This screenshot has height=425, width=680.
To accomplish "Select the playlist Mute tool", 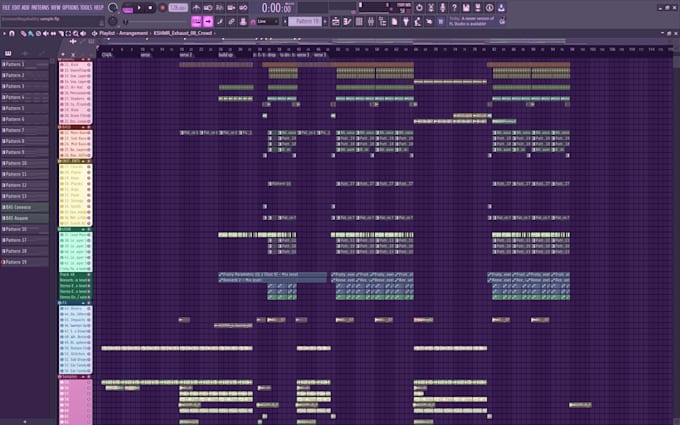I will 46,33.
